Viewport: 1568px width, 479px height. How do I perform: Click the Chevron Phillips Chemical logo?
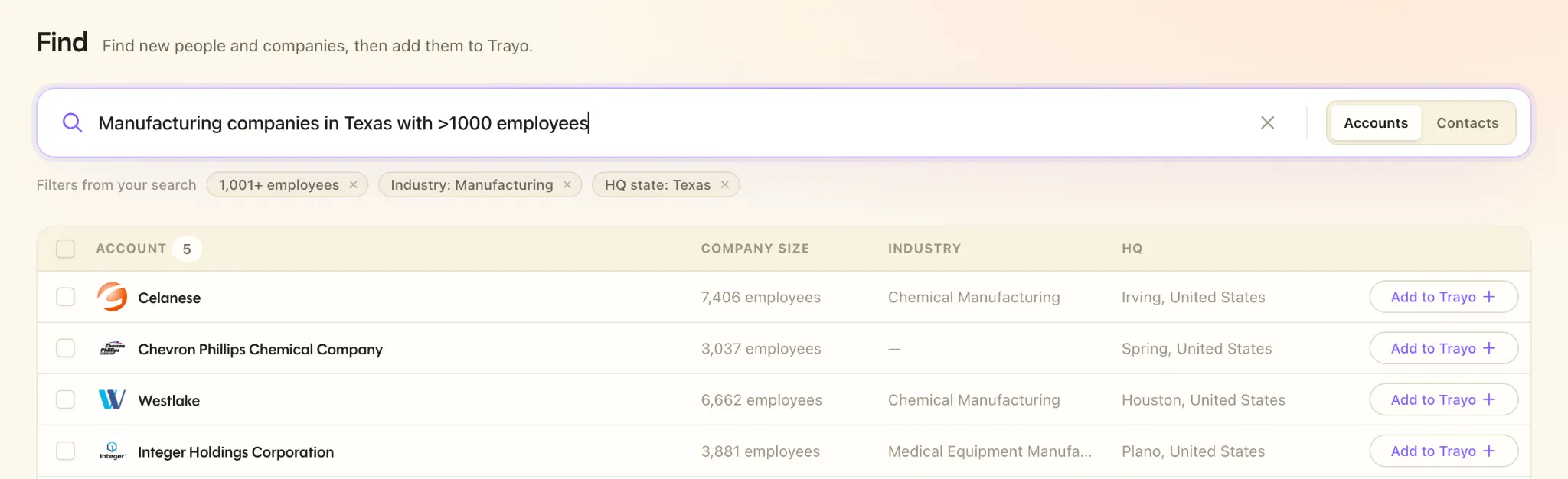(112, 348)
